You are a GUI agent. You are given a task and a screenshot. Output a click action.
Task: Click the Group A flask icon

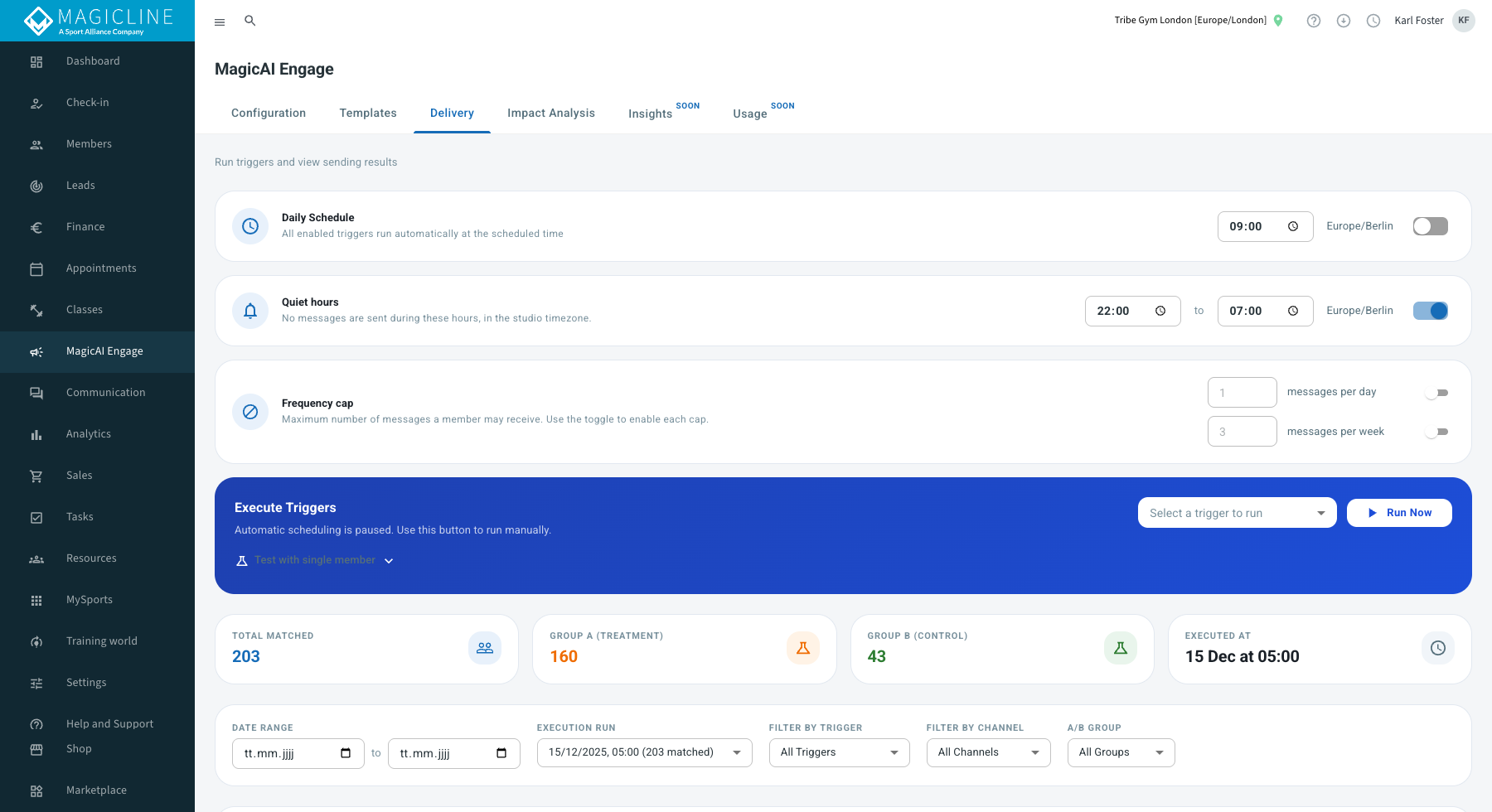(x=803, y=648)
